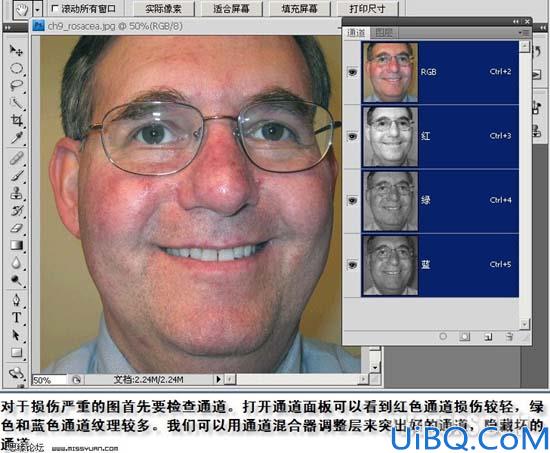550x453 pixels.
Task: Select the Eyedropper tool
Action: [x=16, y=138]
